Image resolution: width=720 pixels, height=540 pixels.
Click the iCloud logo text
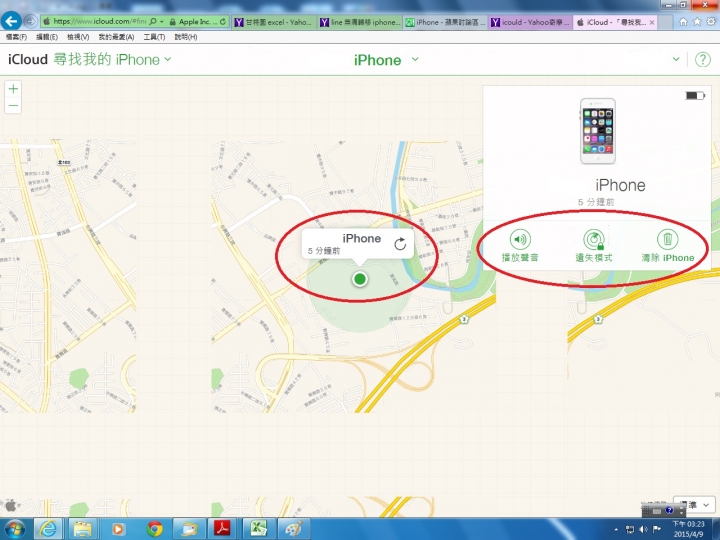click(28, 59)
